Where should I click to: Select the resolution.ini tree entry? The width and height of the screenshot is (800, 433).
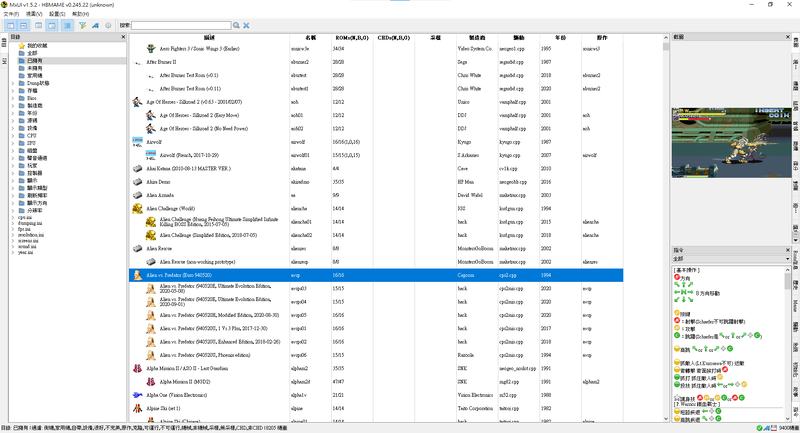[x=31, y=235]
